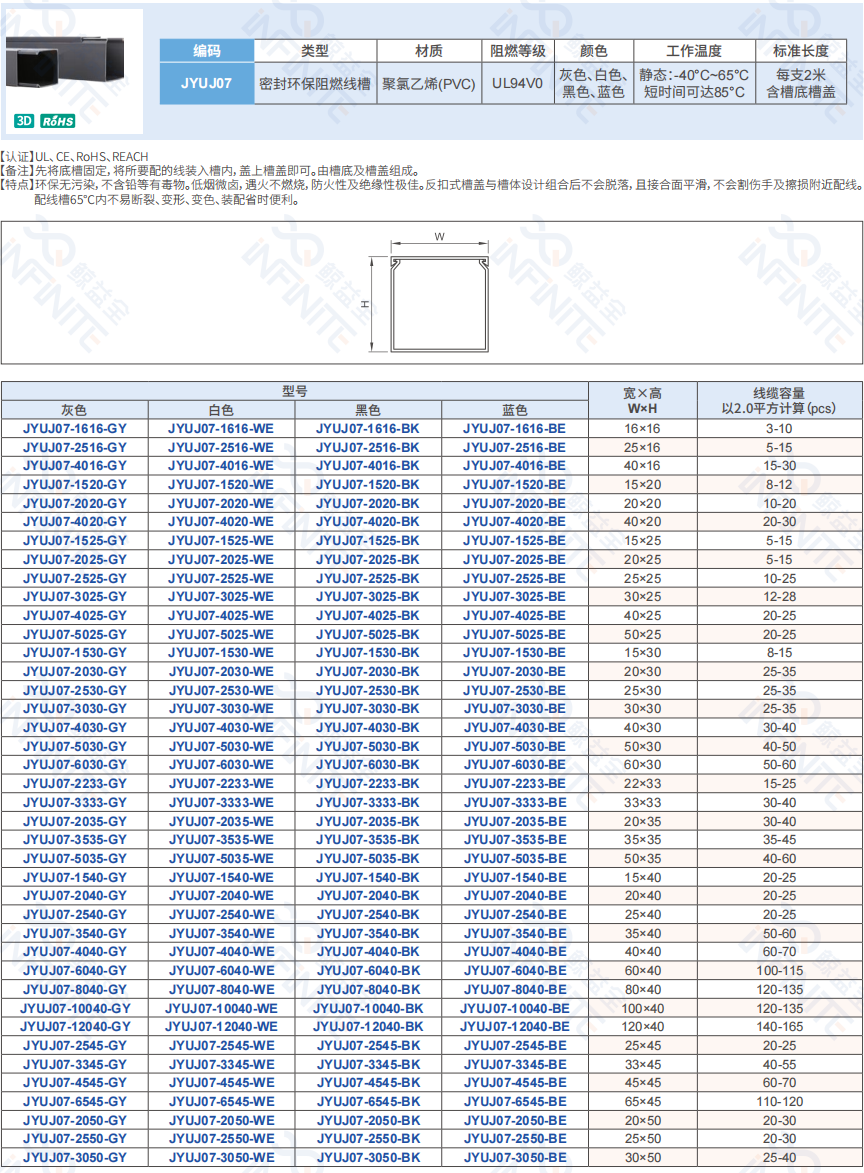The height and width of the screenshot is (1173, 864).
Task: Open model JYUJ07-10040-GY
Action: [x=75, y=1008]
